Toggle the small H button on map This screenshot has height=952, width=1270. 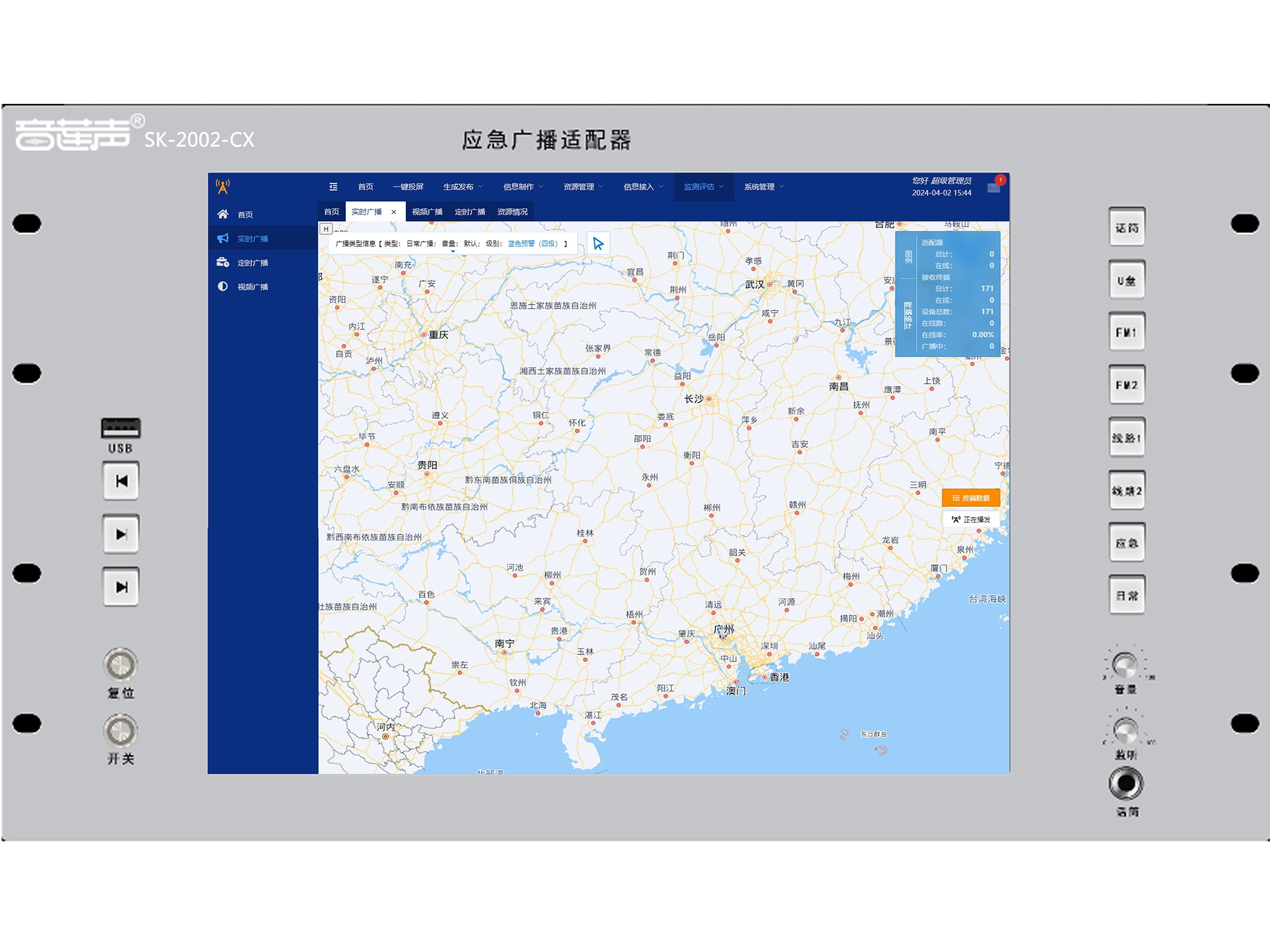pos(326,229)
